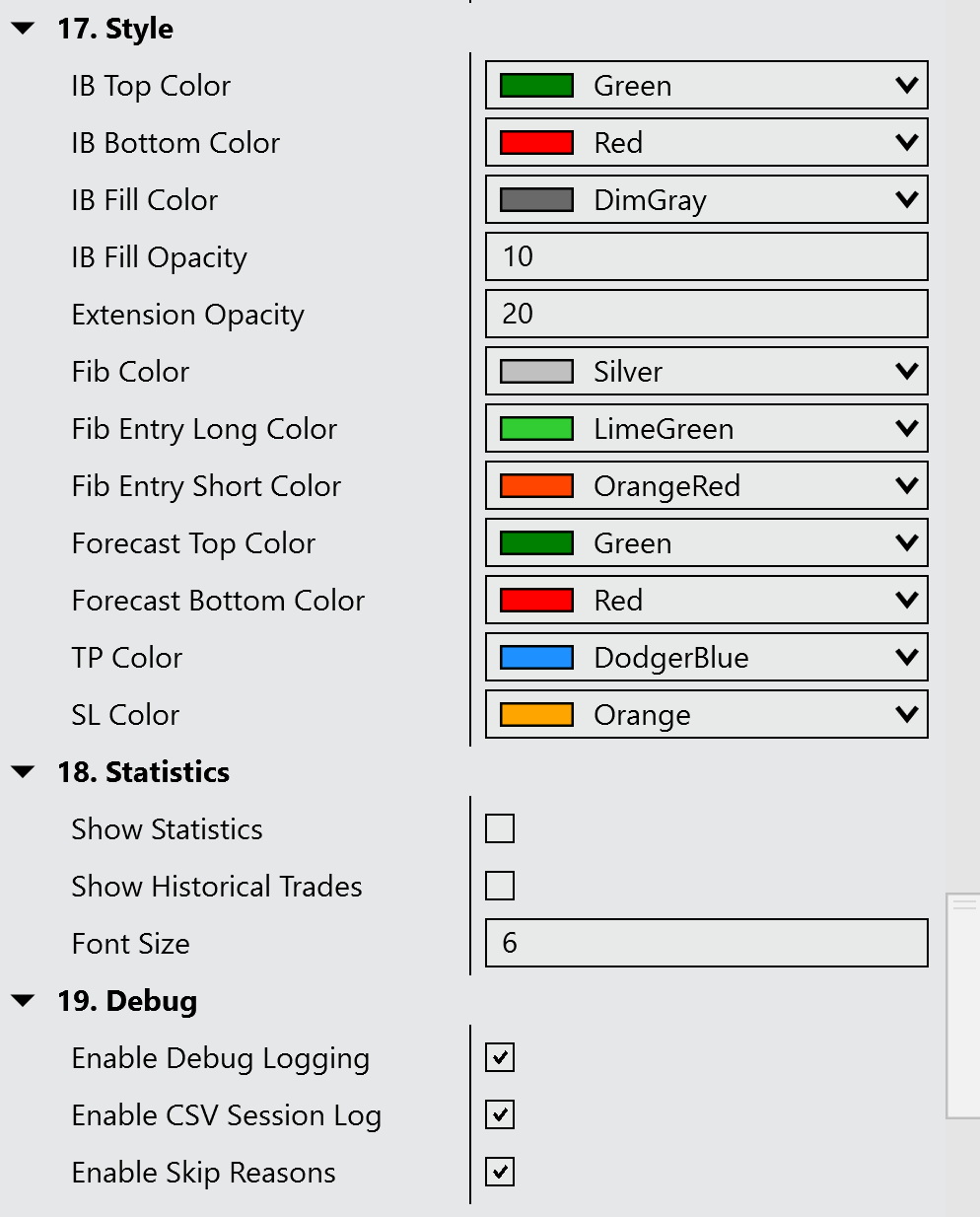Click the DodgerBlue TP Color swatch
The width and height of the screenshot is (980, 1217).
[536, 658]
